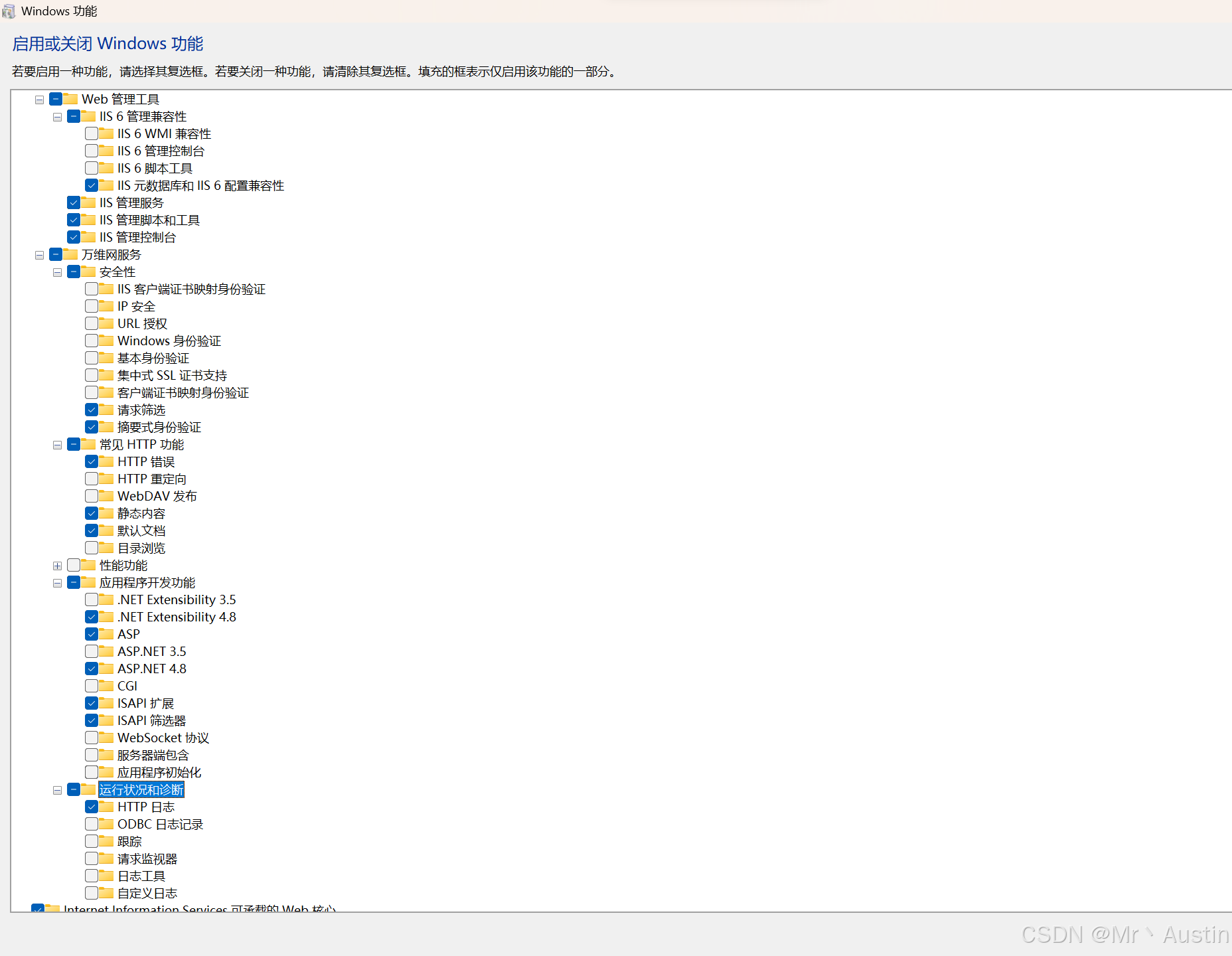Uncheck the ASP checkbox

coord(92,634)
